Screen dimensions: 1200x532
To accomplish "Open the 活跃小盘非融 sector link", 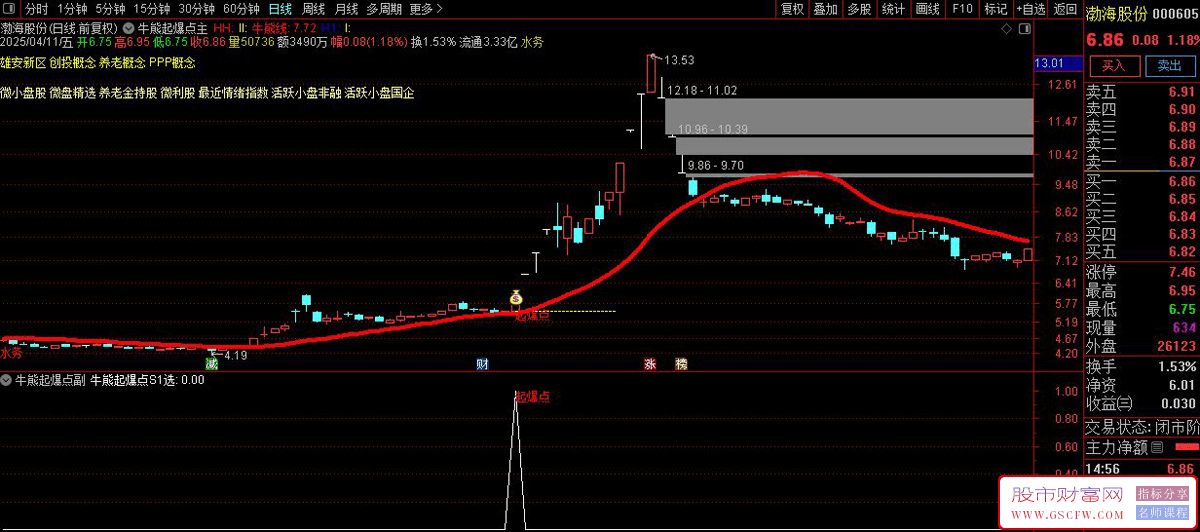I will pyautogui.click(x=306, y=93).
